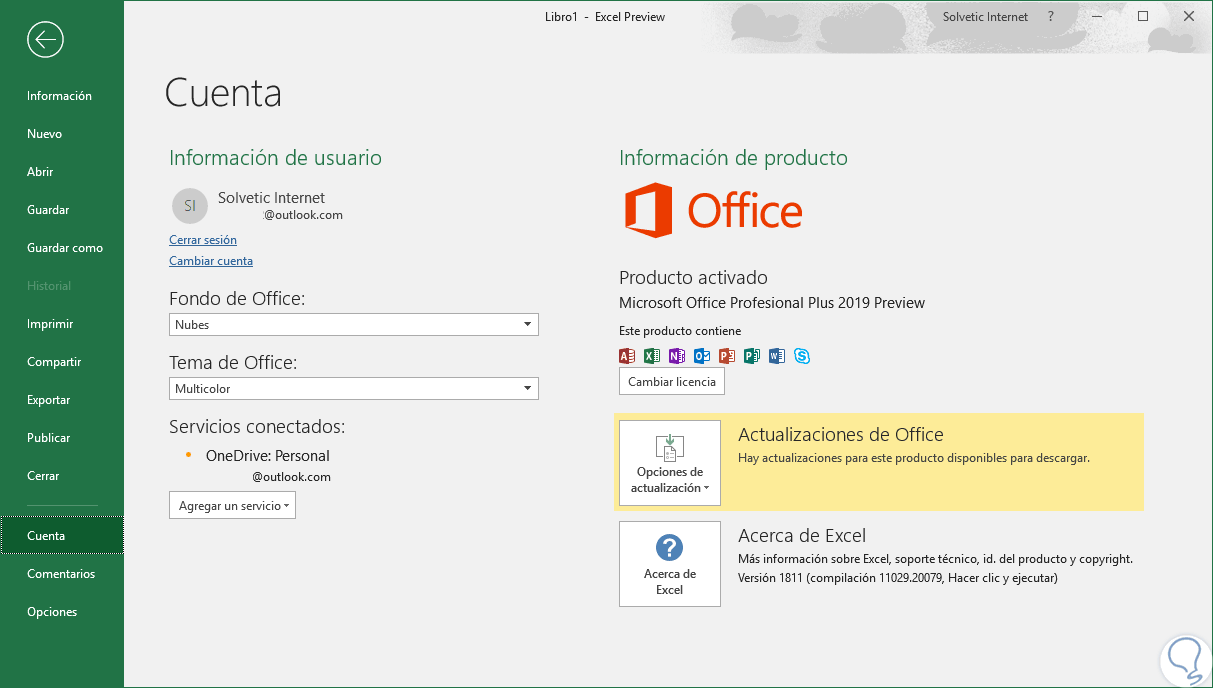Click the Excel app icon
Image resolution: width=1213 pixels, height=688 pixels.
pos(652,355)
